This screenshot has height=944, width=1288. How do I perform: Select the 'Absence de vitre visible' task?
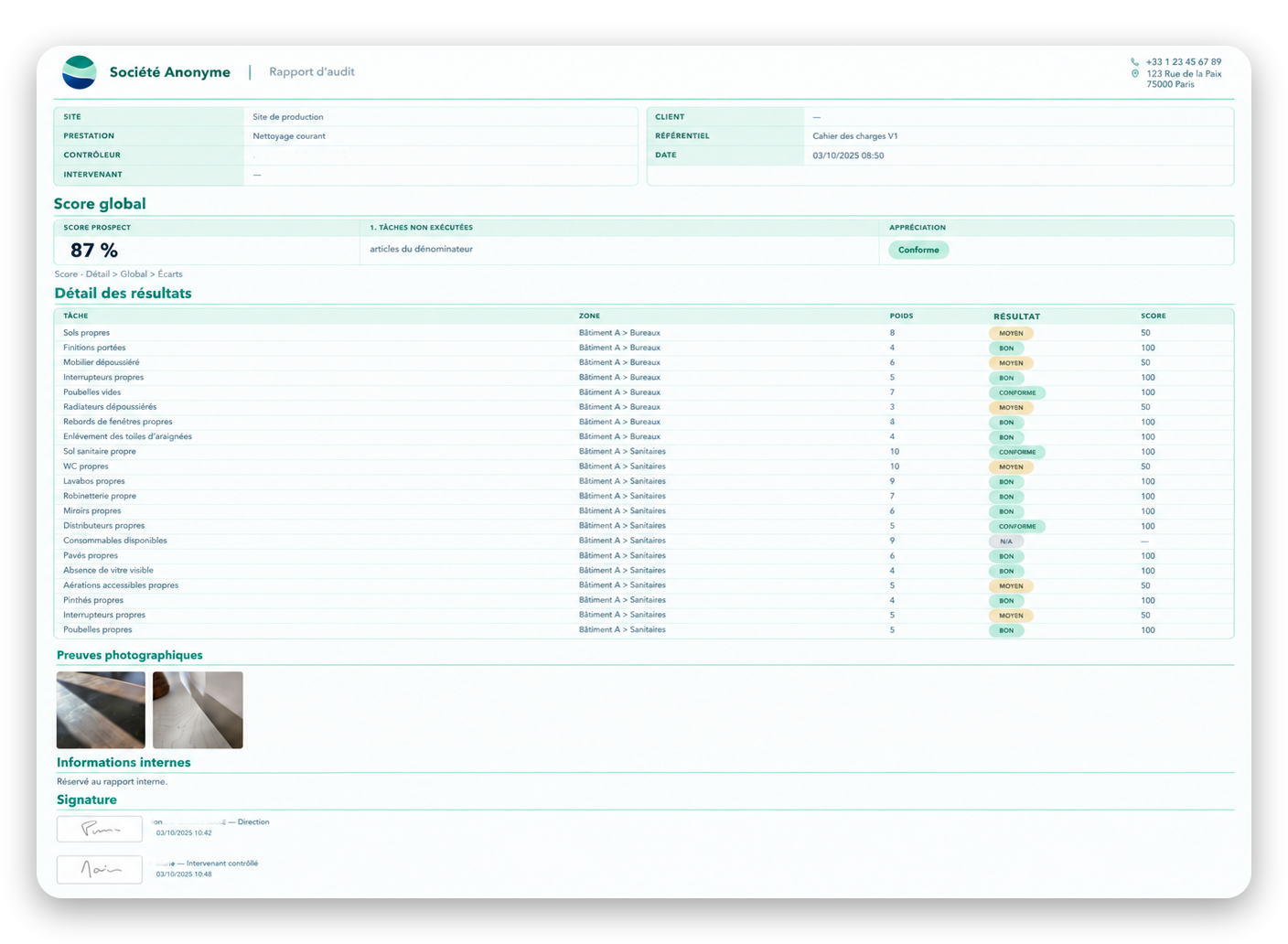tap(108, 570)
